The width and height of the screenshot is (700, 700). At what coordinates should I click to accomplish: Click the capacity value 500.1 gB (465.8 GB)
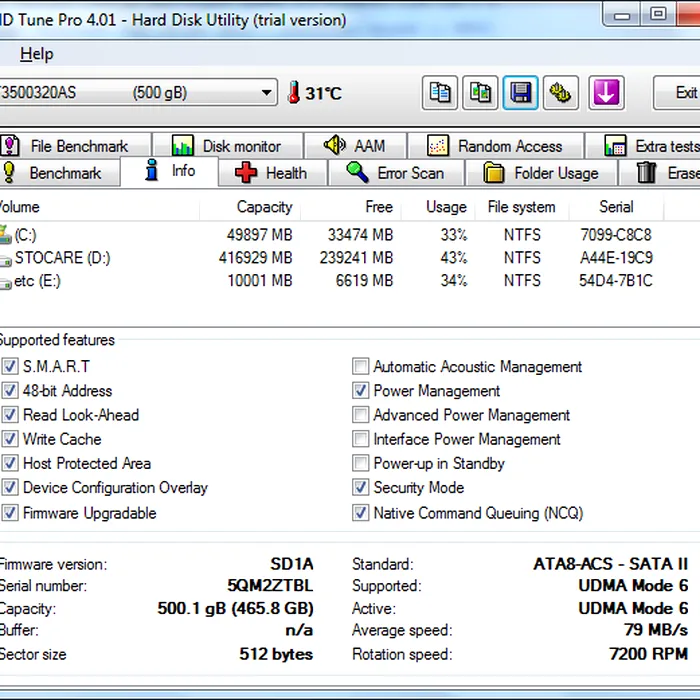tap(235, 608)
